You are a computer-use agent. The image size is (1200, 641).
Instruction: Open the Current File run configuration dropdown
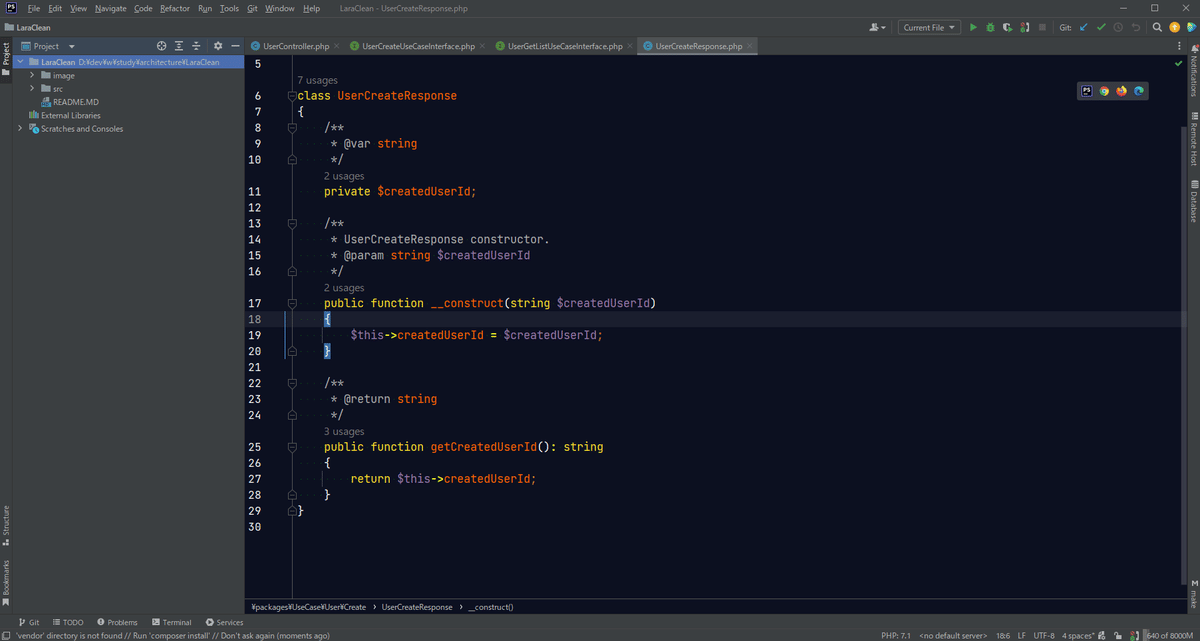tap(928, 27)
